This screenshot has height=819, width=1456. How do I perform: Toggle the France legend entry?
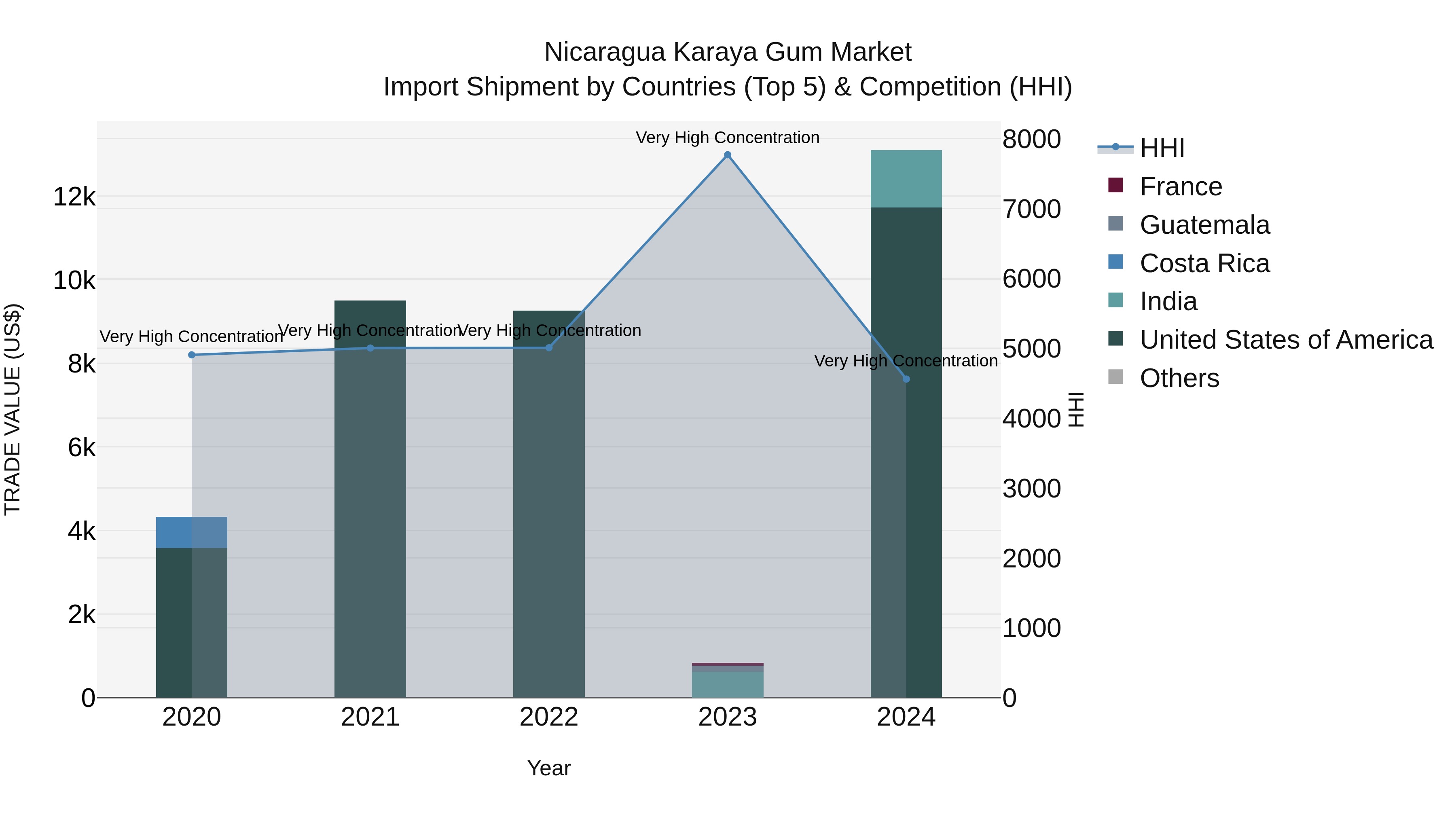(x=1166, y=186)
